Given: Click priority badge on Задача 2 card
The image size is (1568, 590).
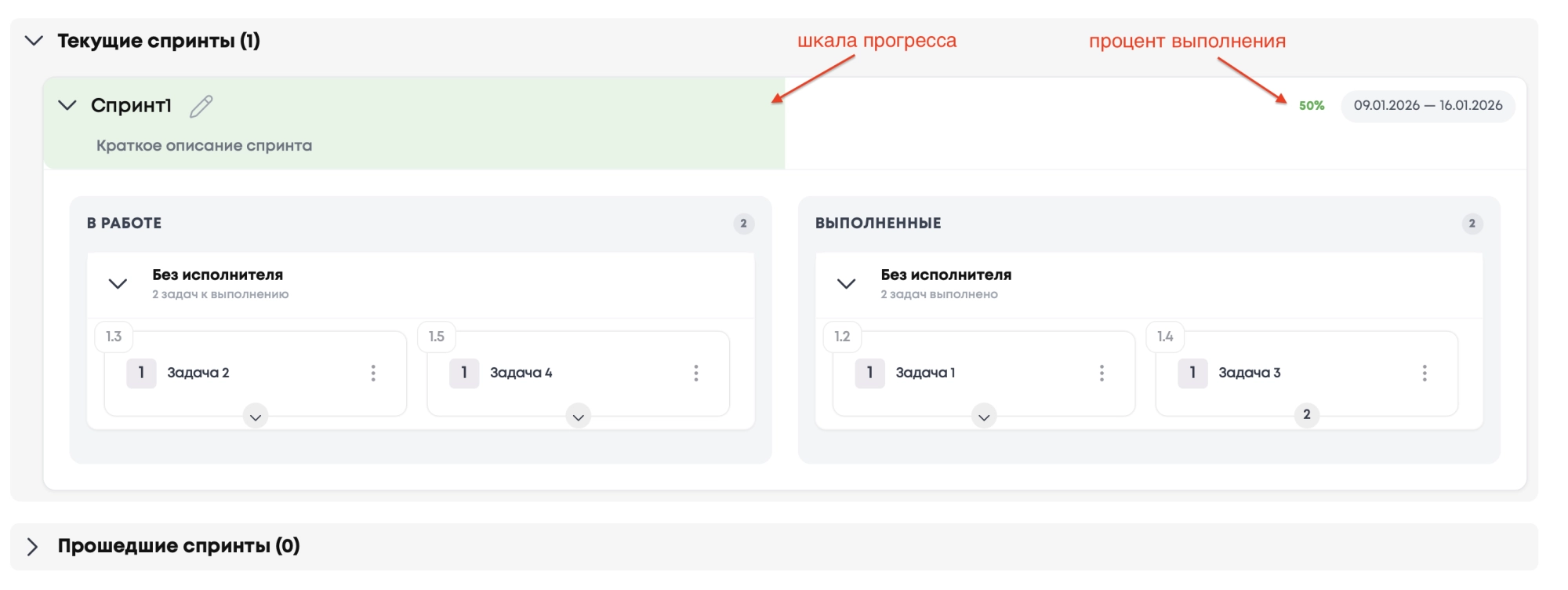Looking at the screenshot, I should pos(141,373).
